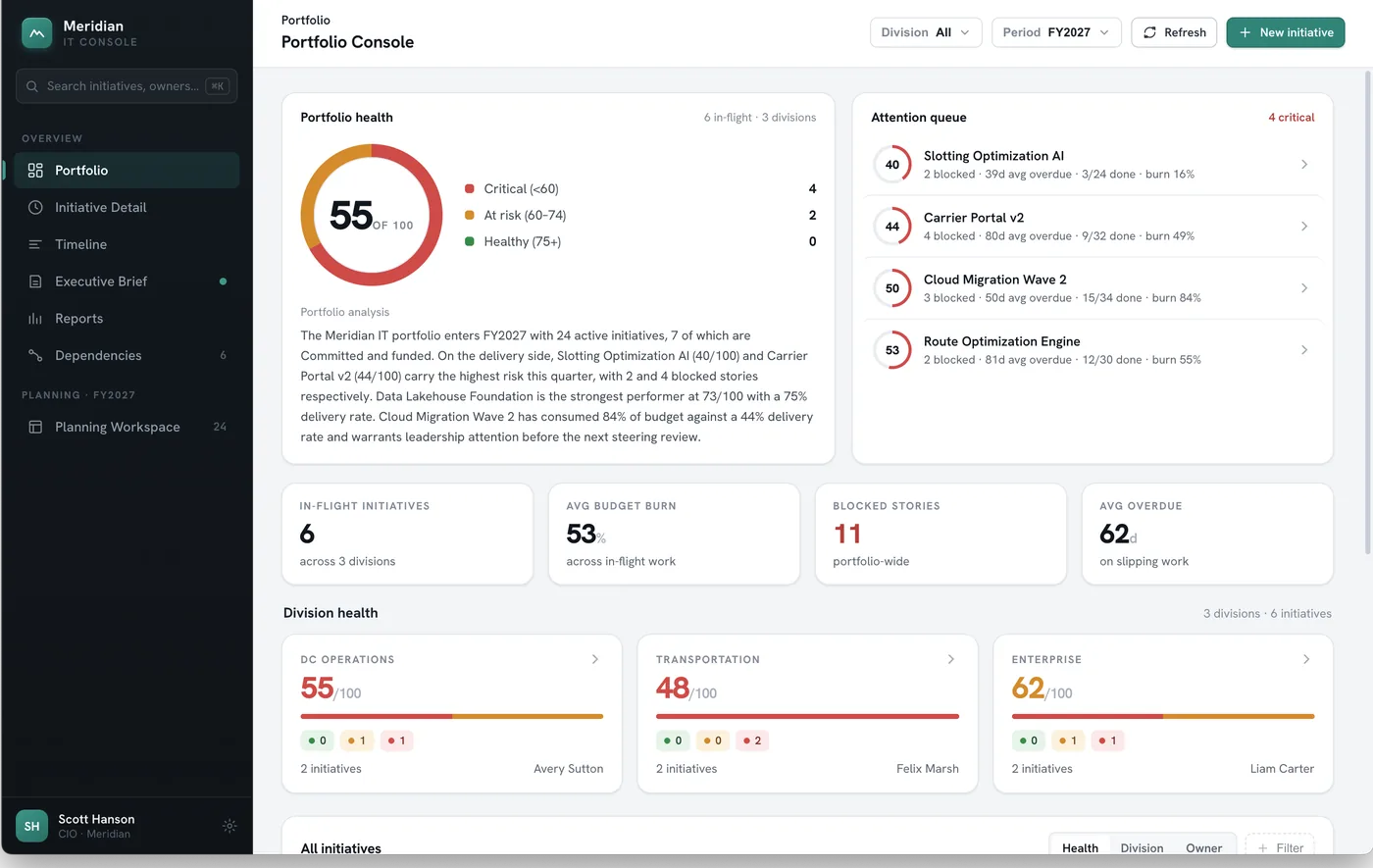Go to Portfolio in sidebar
The image size is (1373, 868).
pos(127,171)
